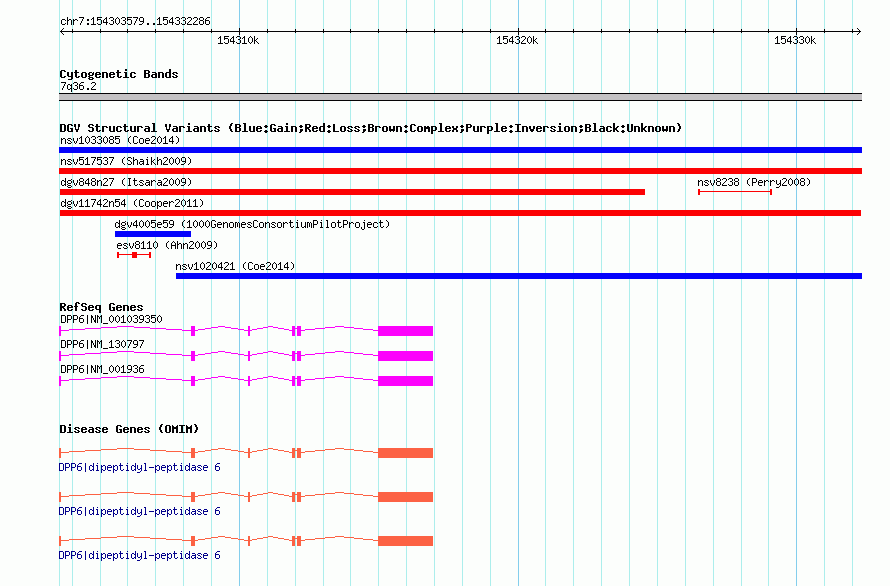Viewport: 890px width, 586px height.
Task: Click the large exon of DPP6|NM_001039350
Action: [405, 331]
